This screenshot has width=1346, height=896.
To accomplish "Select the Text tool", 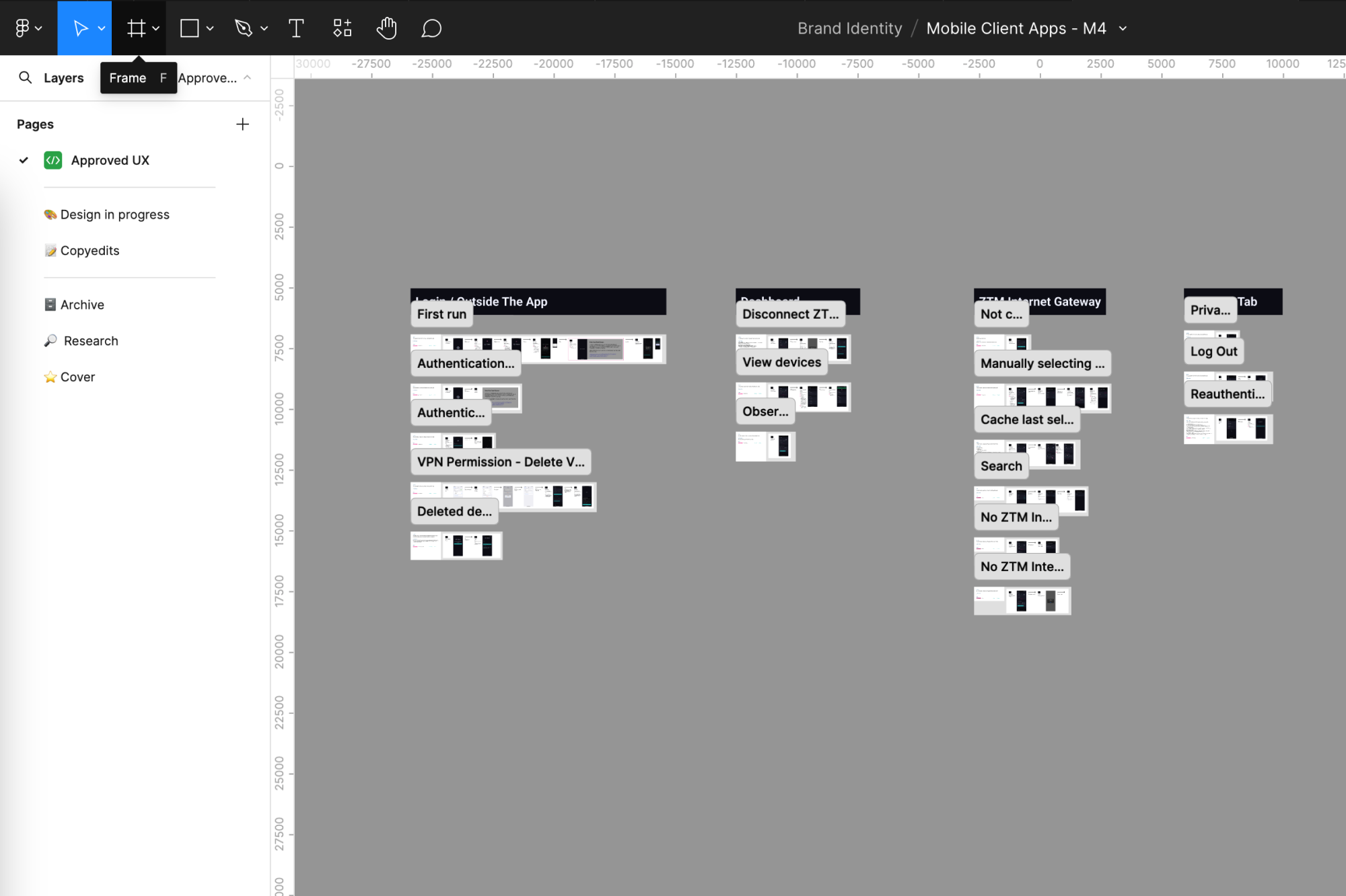I will pos(295,28).
